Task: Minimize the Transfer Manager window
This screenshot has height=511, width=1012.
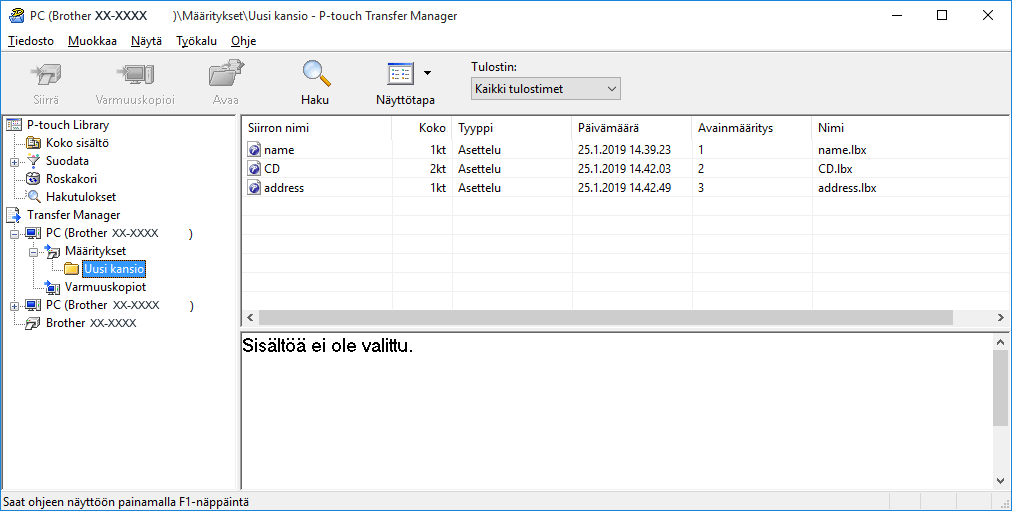Action: point(896,15)
